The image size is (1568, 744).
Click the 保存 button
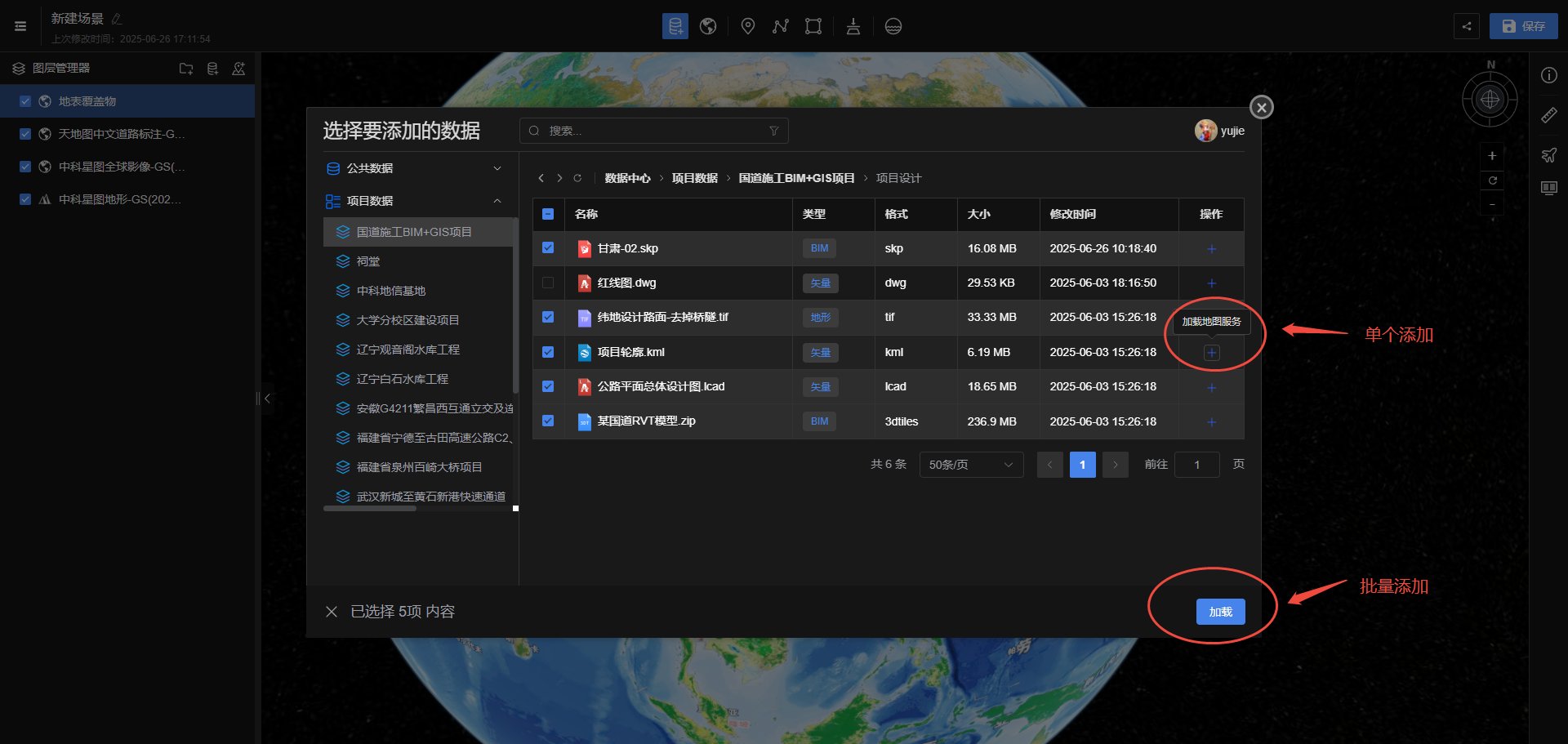point(1523,26)
